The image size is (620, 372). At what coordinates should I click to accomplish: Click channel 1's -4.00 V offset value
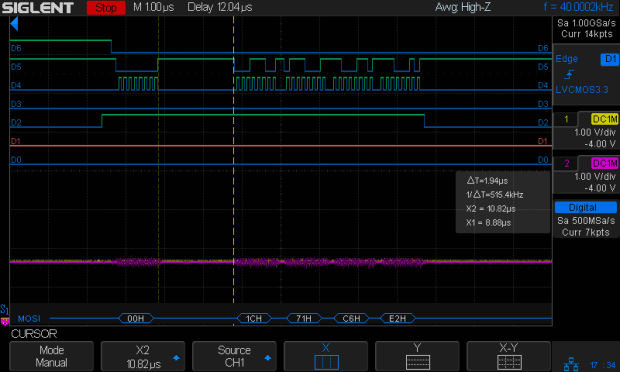(x=600, y=144)
